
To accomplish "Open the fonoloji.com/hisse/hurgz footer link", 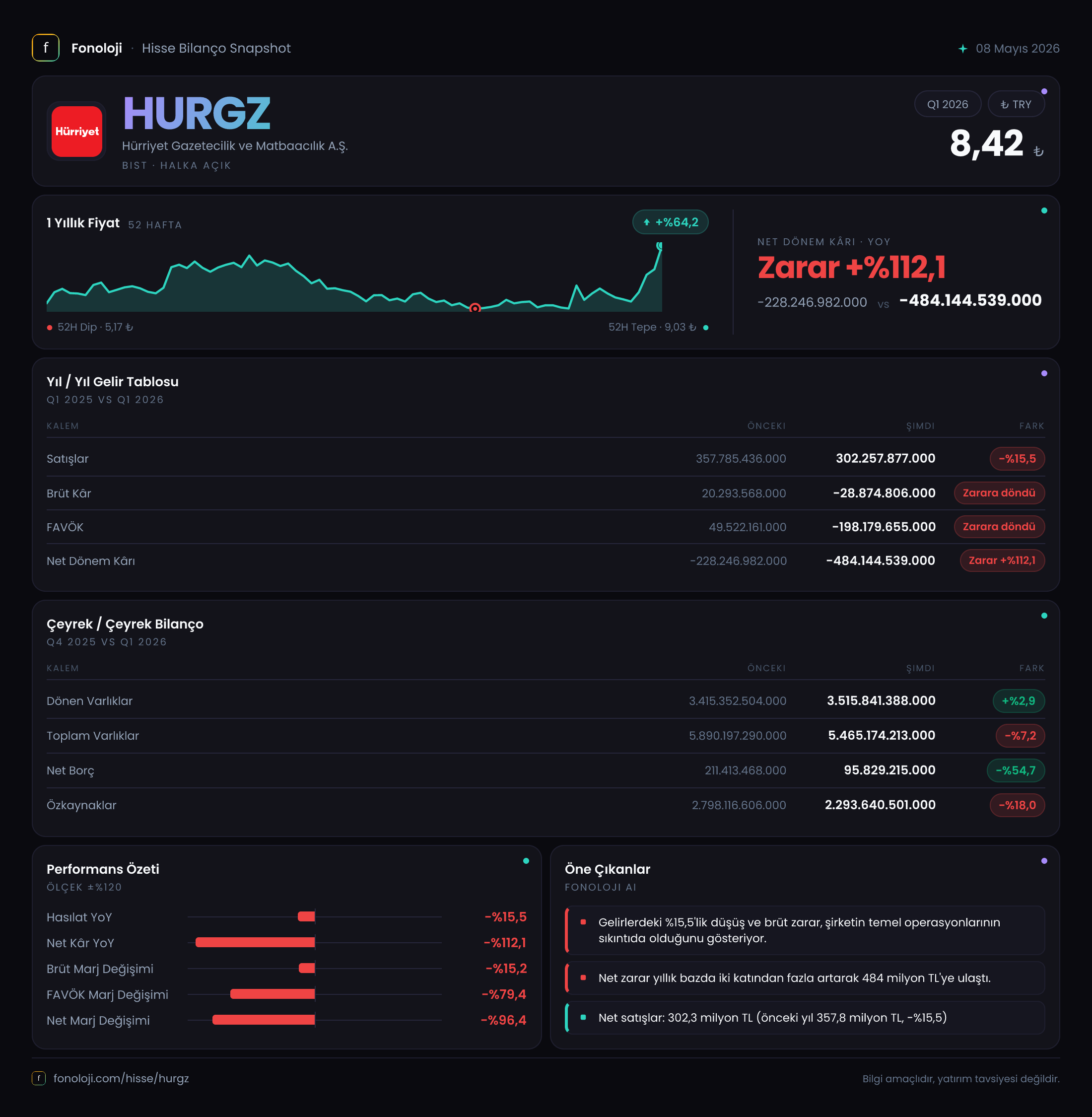I will (121, 1078).
